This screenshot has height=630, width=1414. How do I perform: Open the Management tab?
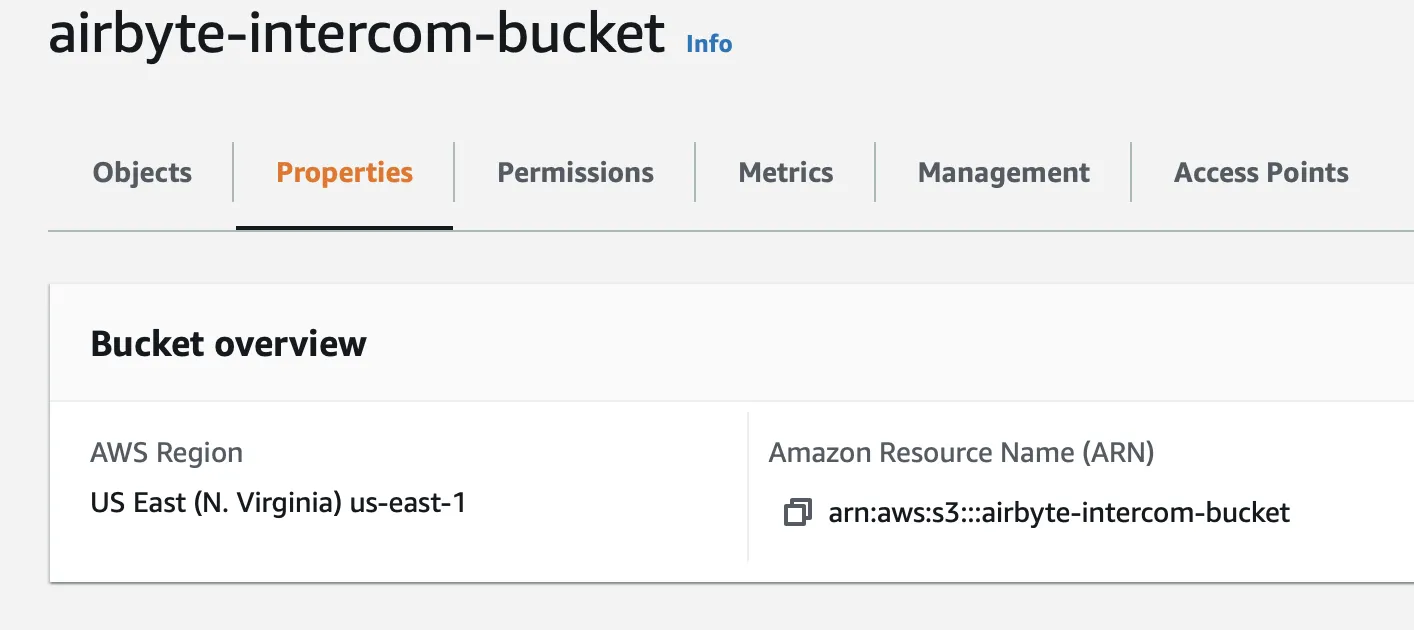(1003, 172)
